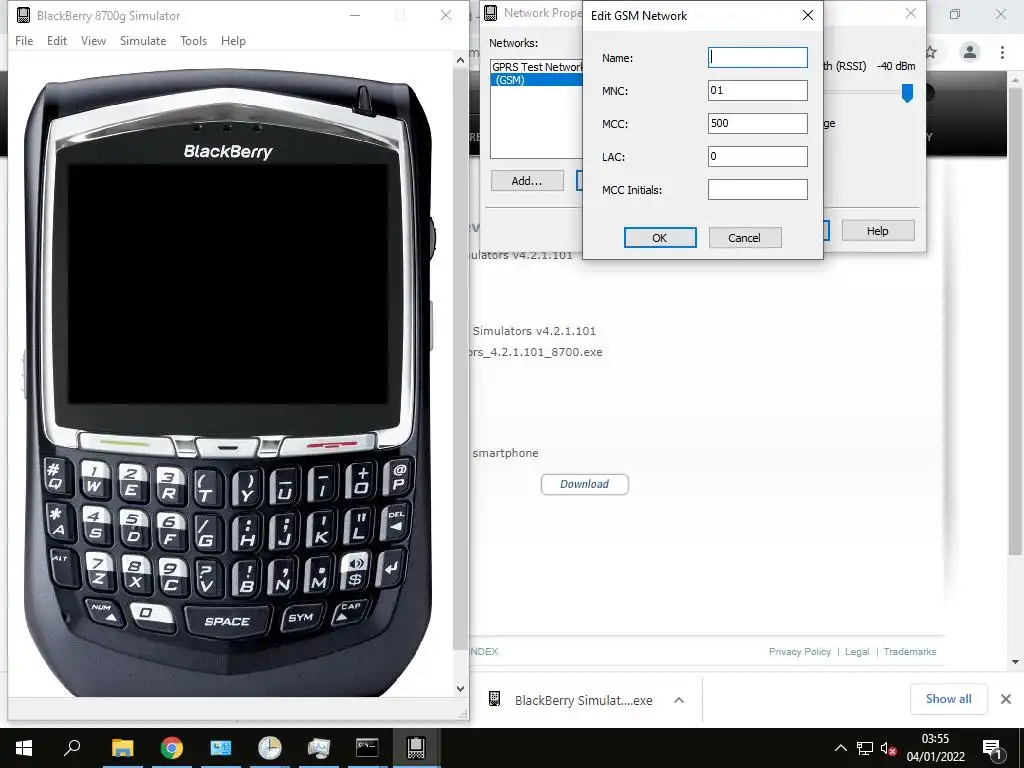The width and height of the screenshot is (1024, 768).
Task: Click Show all downloads
Action: [x=948, y=699]
